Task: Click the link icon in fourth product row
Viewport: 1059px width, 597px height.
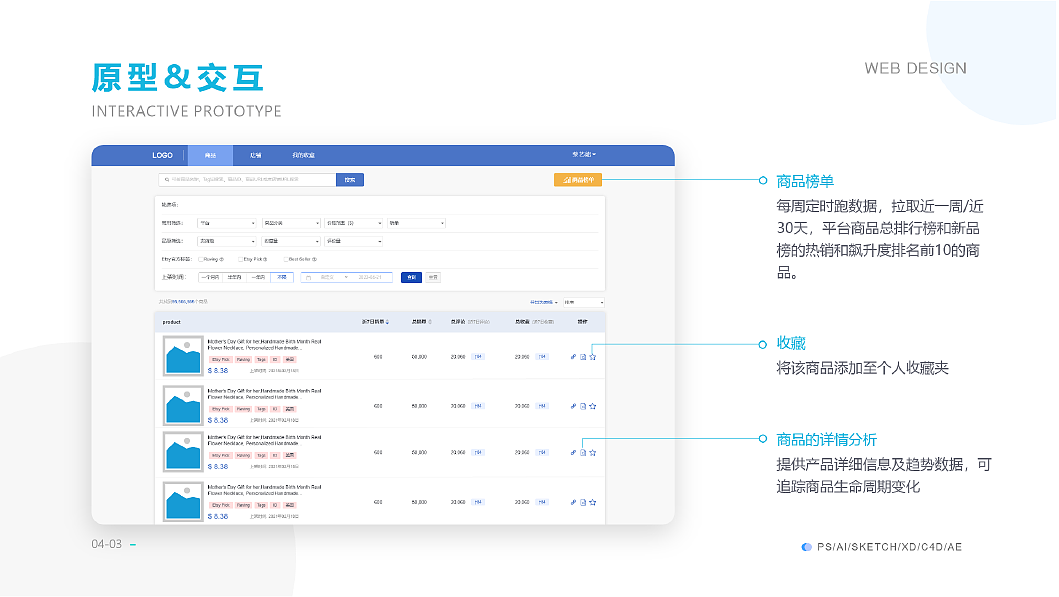Action: pyautogui.click(x=573, y=502)
